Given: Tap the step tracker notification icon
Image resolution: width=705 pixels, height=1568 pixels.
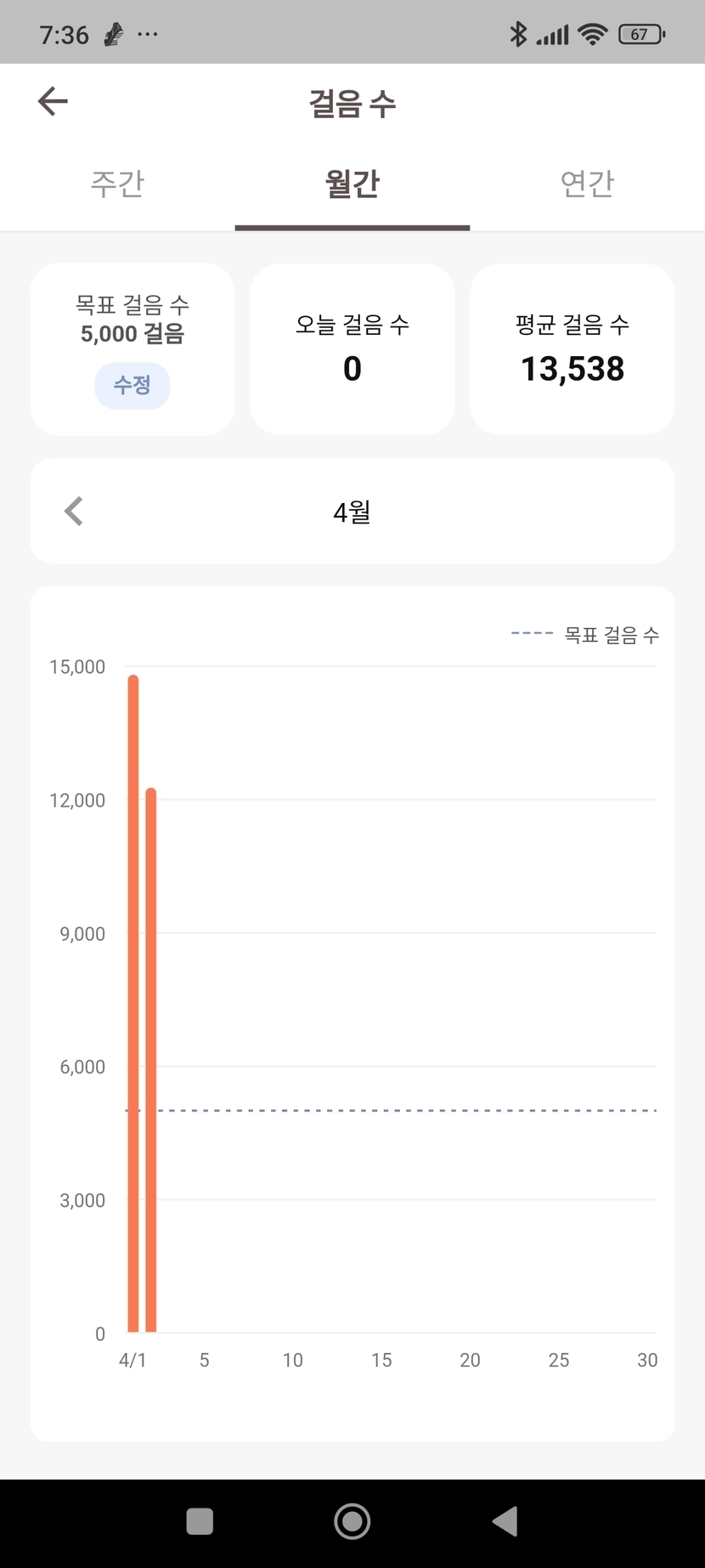Looking at the screenshot, I should pos(113,34).
